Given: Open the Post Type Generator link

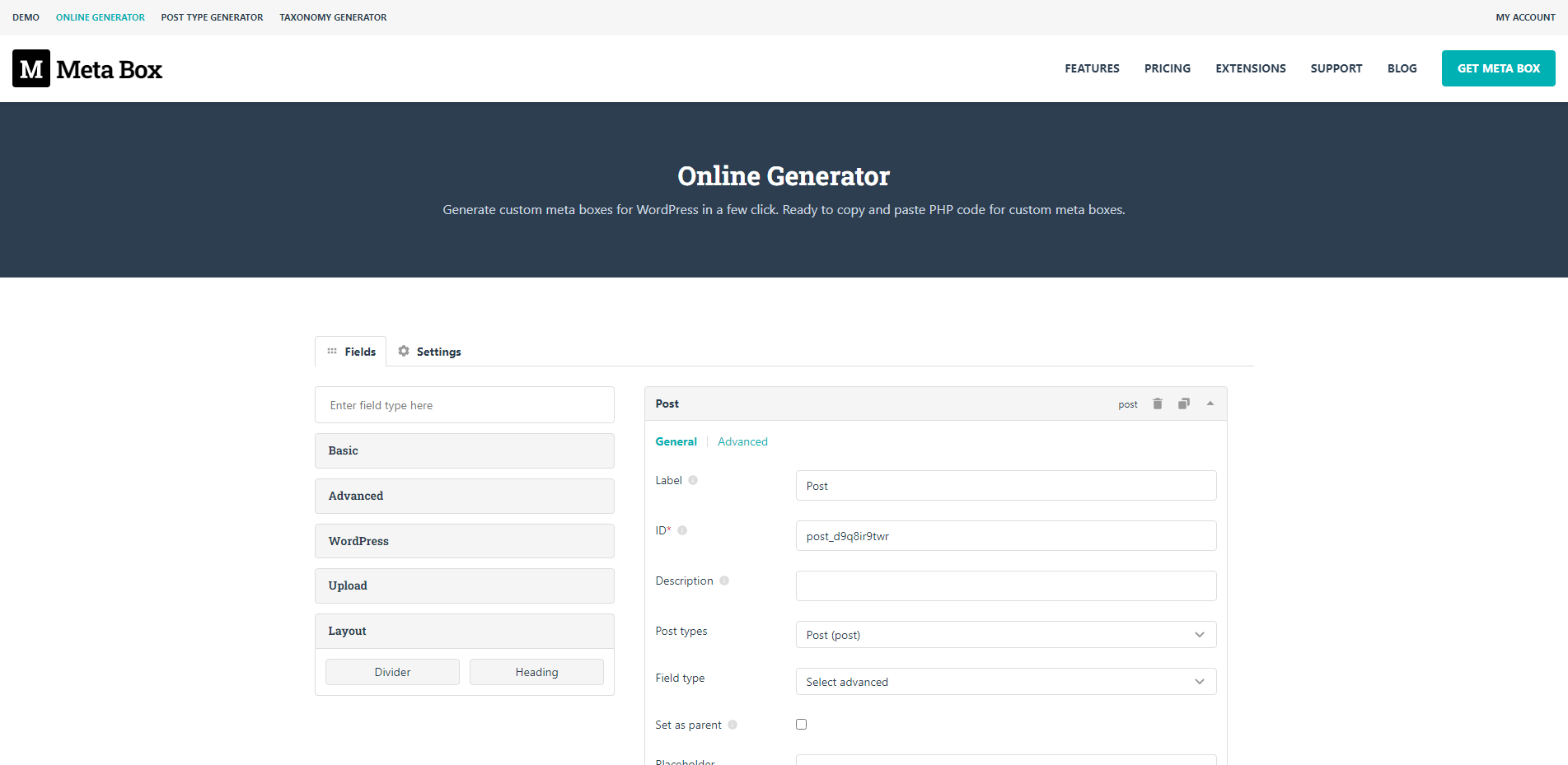Looking at the screenshot, I should (x=212, y=17).
